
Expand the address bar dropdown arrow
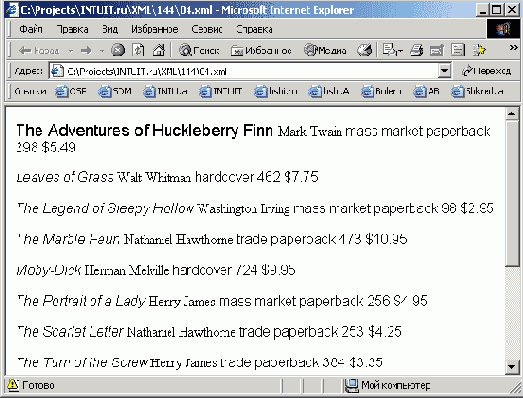click(x=444, y=71)
